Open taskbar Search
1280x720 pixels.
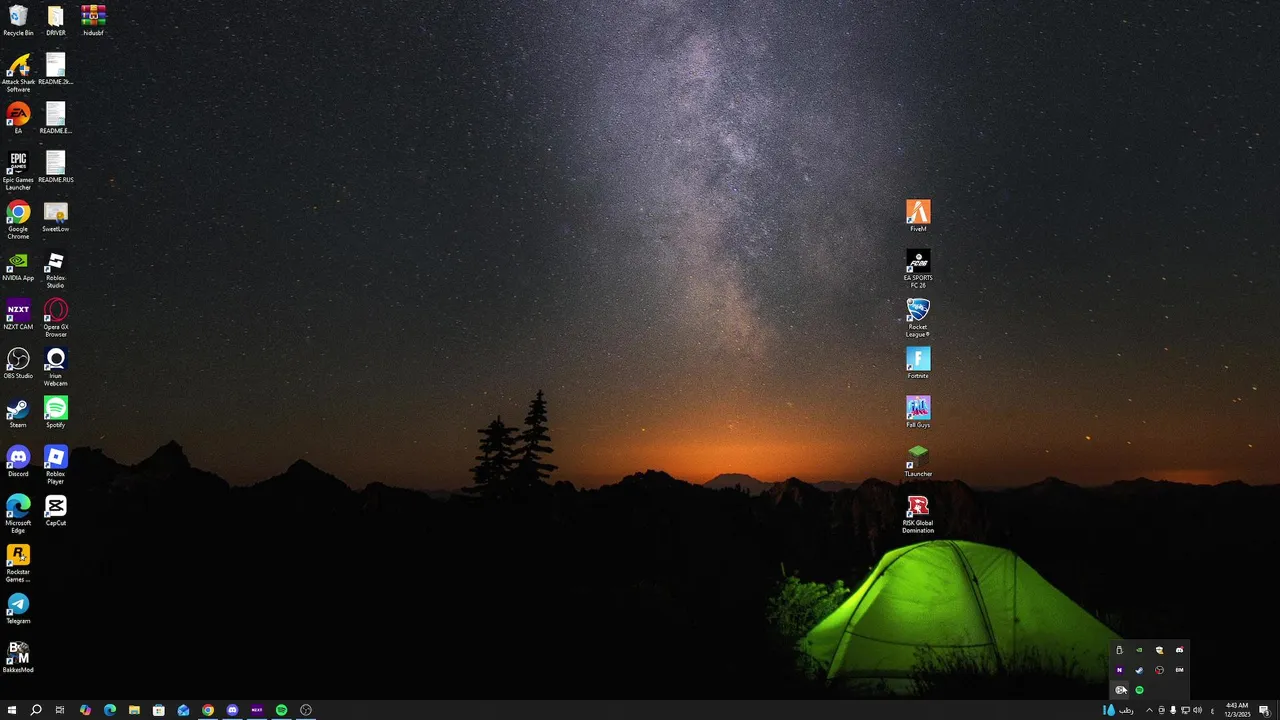pyautogui.click(x=36, y=710)
